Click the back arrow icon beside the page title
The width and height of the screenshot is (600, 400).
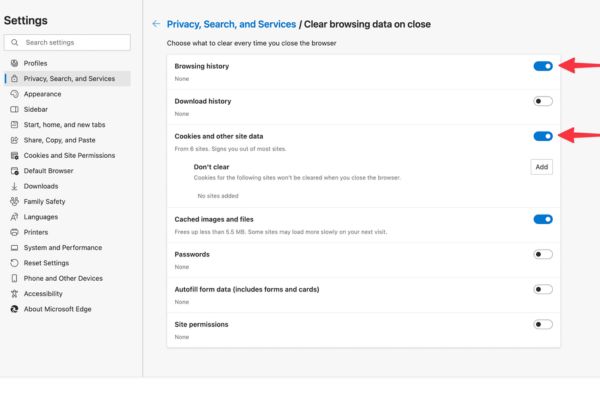[x=156, y=24]
